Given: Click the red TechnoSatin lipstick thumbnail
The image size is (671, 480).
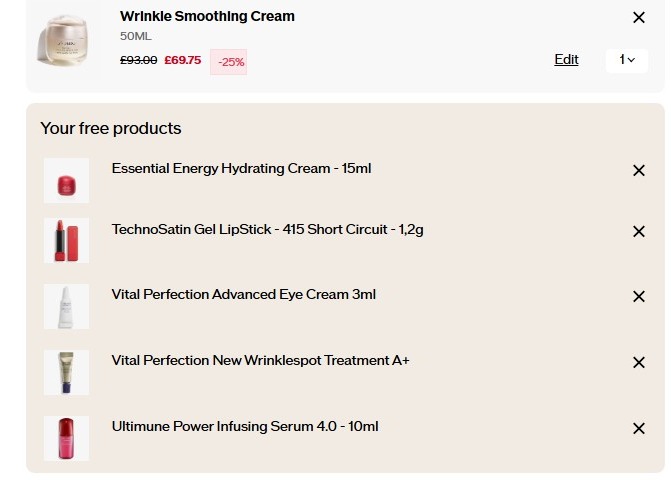Looking at the screenshot, I should pos(67,240).
